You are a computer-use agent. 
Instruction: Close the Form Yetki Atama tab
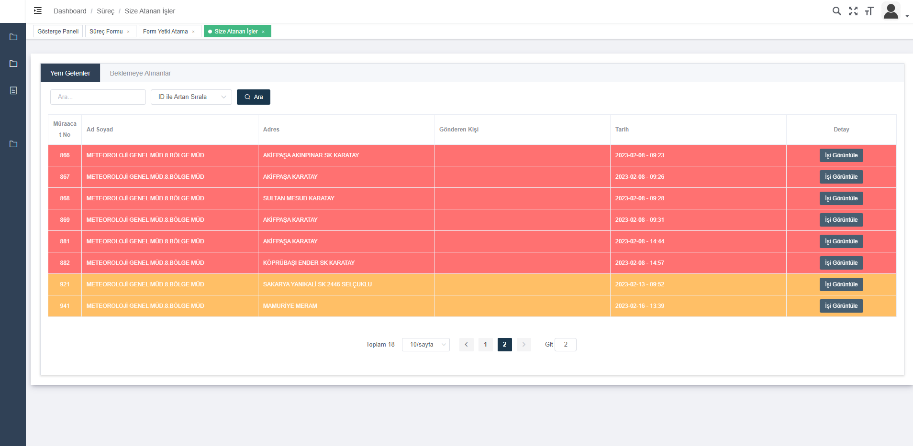(193, 32)
